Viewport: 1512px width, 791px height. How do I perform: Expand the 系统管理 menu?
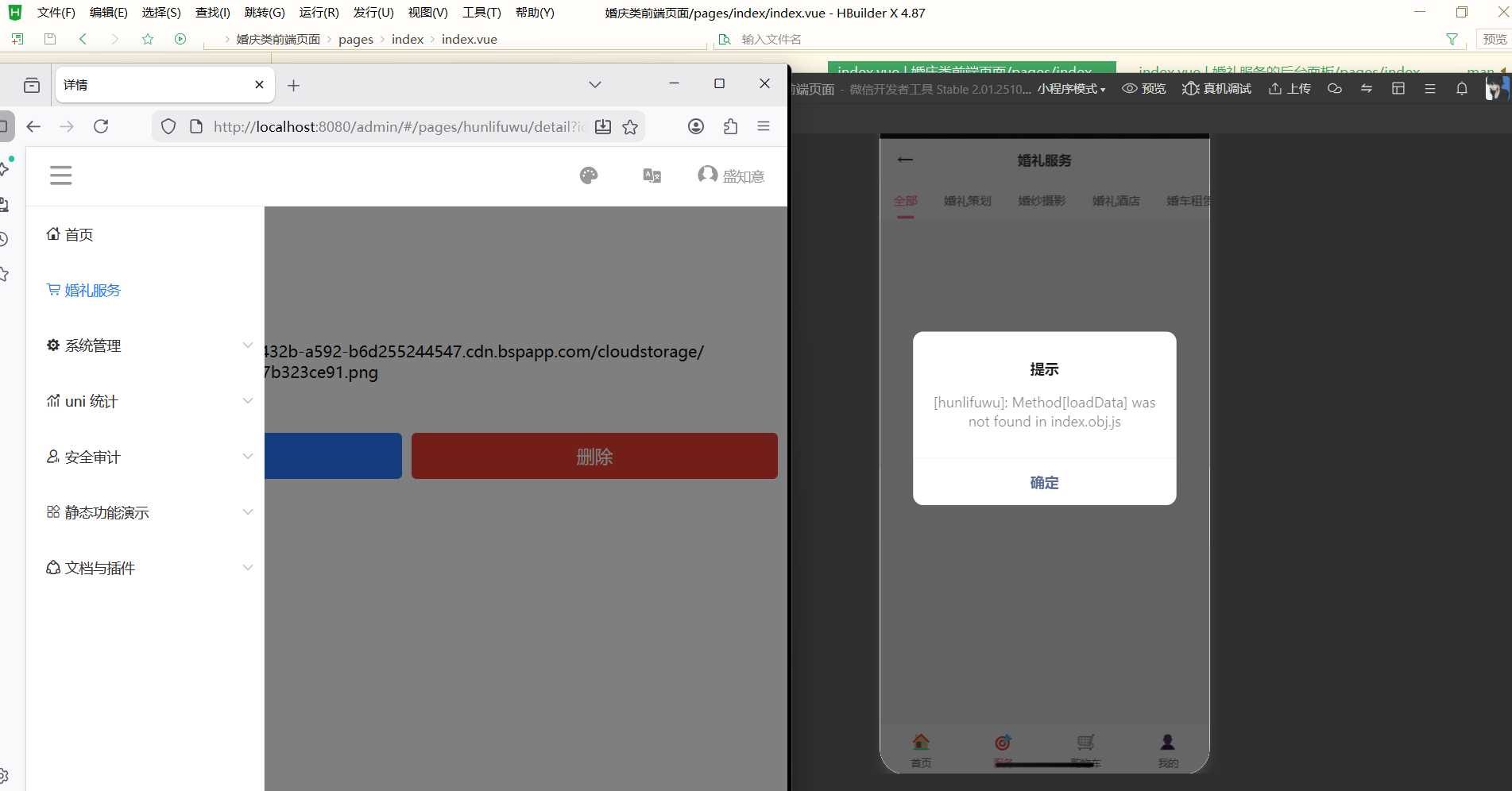pyautogui.click(x=145, y=345)
